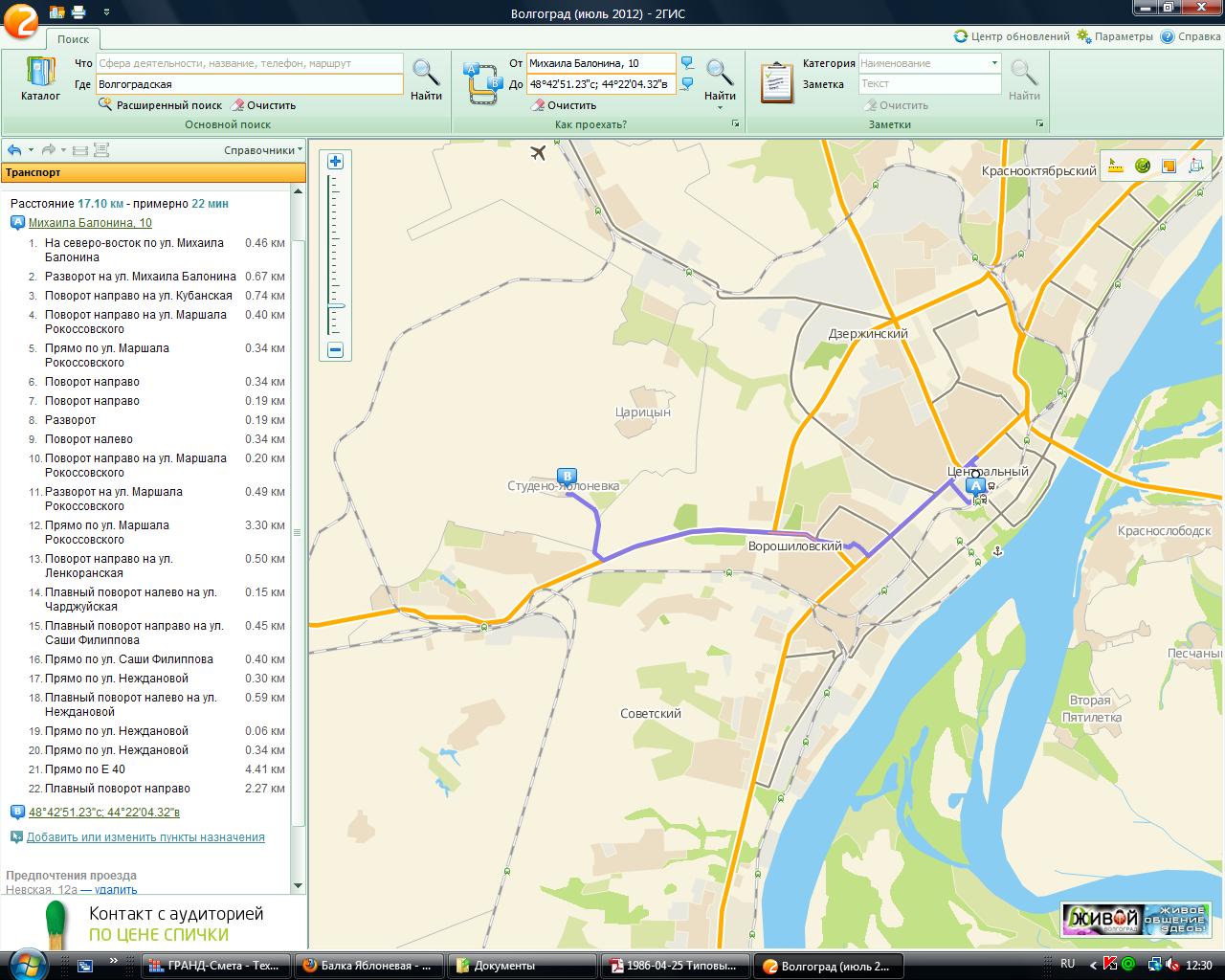
Task: Expand the Категория combo box
Action: click(x=994, y=63)
